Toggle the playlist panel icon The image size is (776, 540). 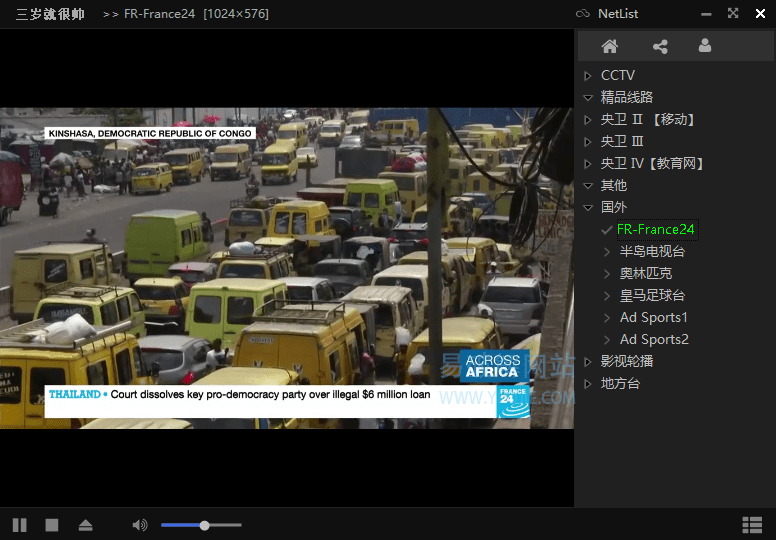tap(752, 525)
